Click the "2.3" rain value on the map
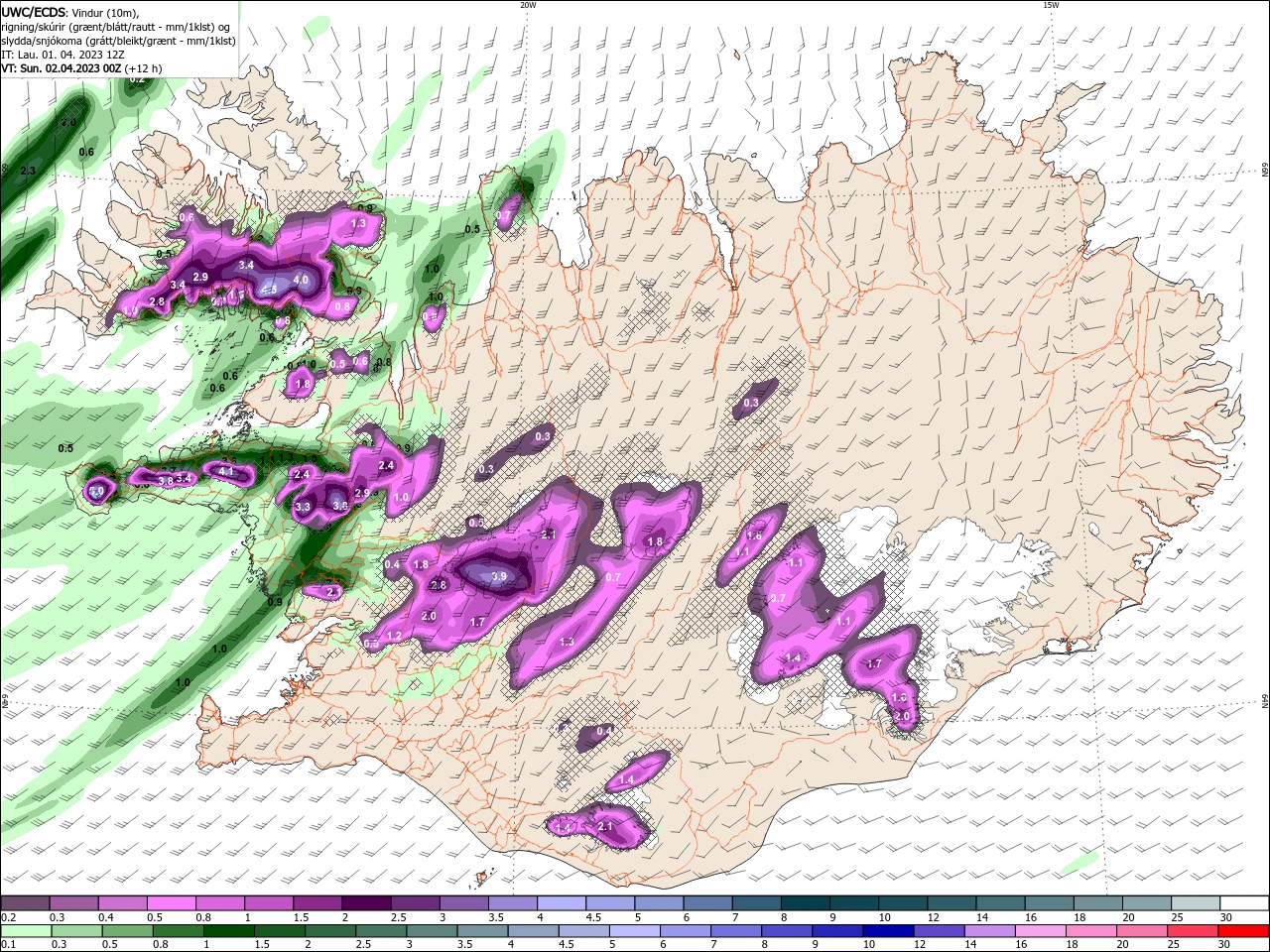Screen dimensions: 1270x952 pyautogui.click(x=28, y=171)
